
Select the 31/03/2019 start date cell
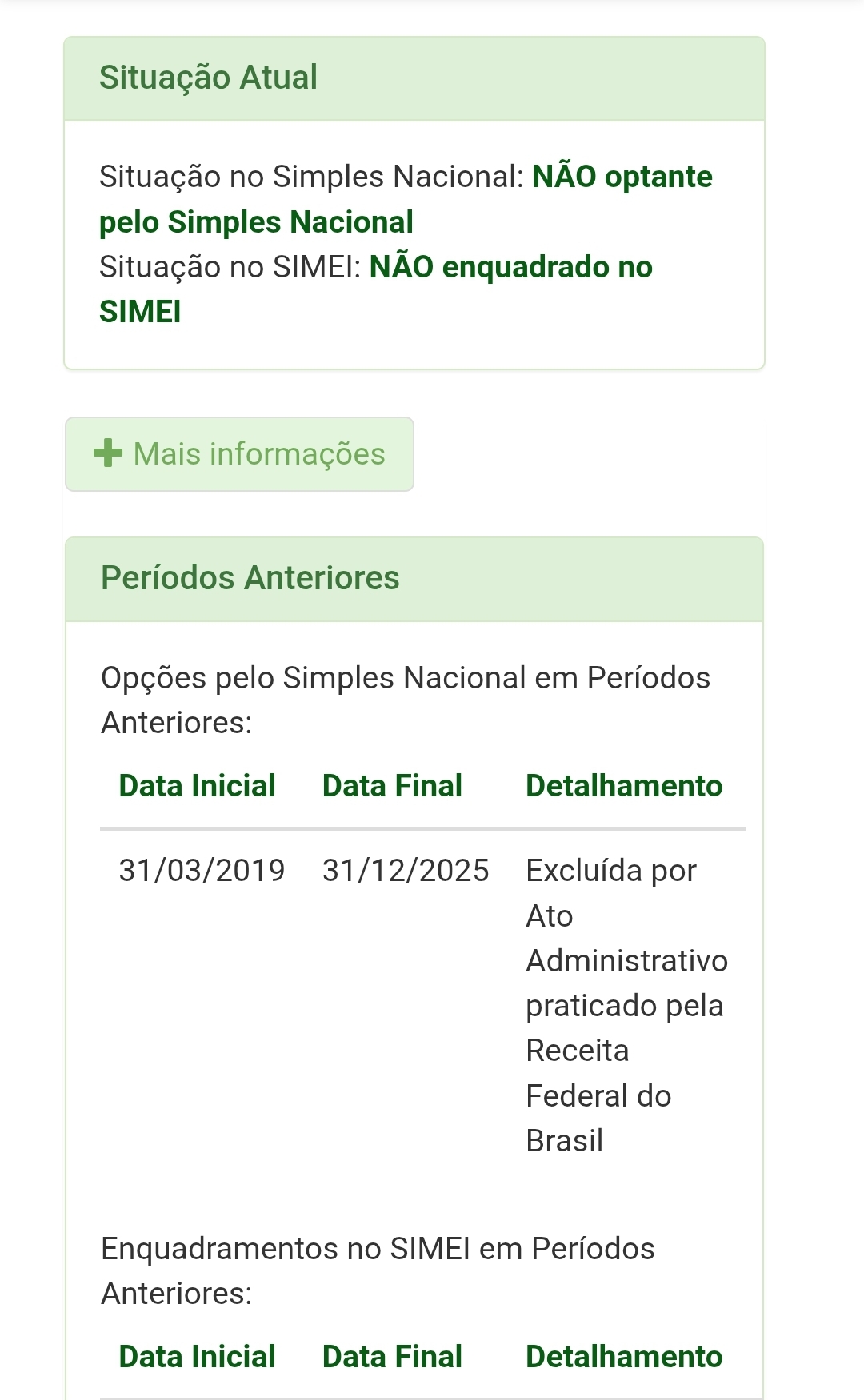(202, 871)
